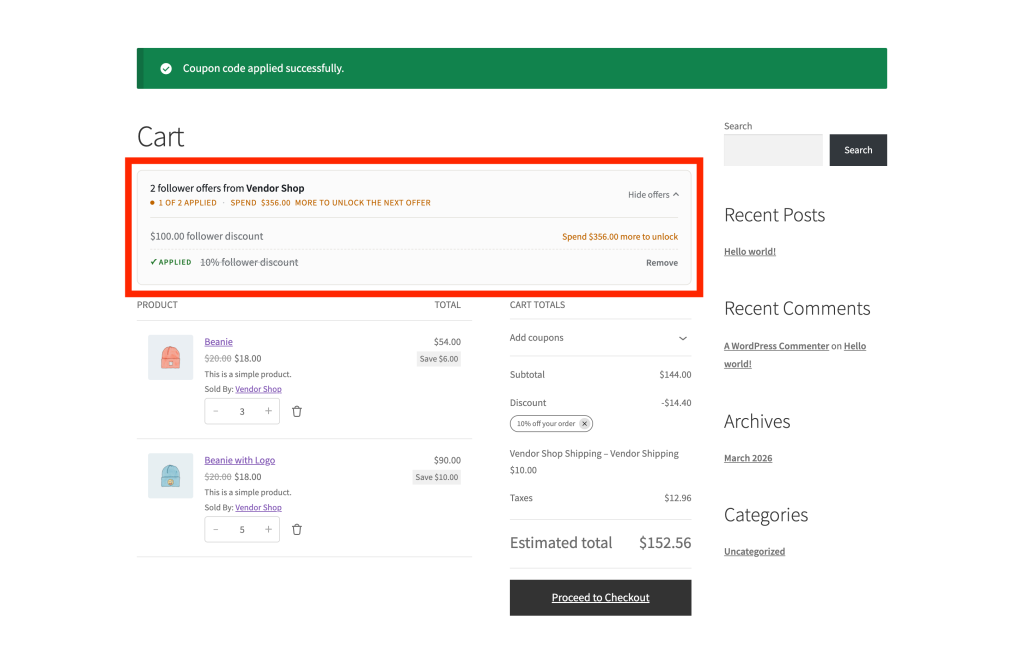Decrease Beanie with Logo quantity with minus
Image resolution: width=1024 pixels, height=664 pixels.
pyautogui.click(x=216, y=530)
